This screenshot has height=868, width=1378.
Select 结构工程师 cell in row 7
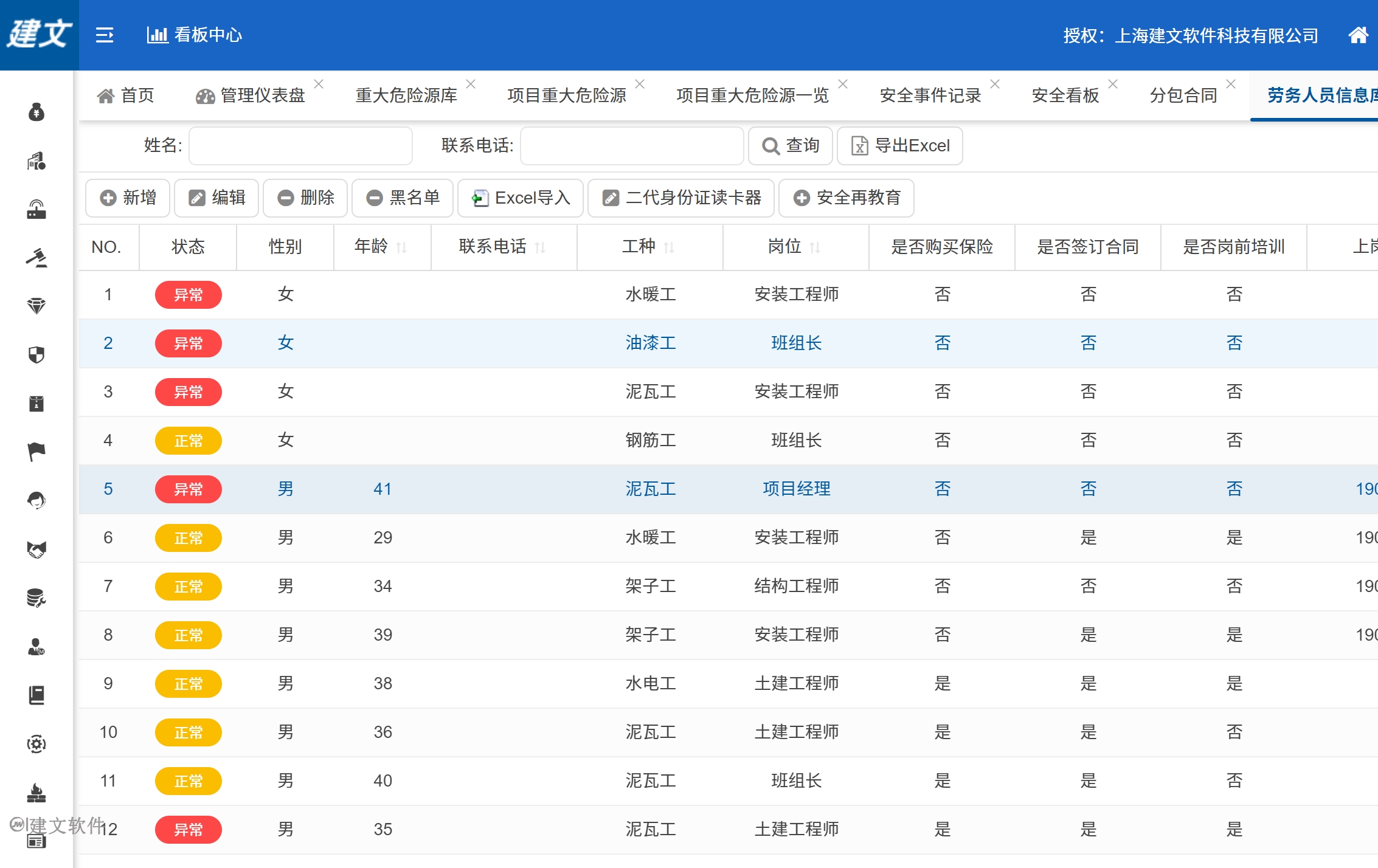[x=797, y=587]
